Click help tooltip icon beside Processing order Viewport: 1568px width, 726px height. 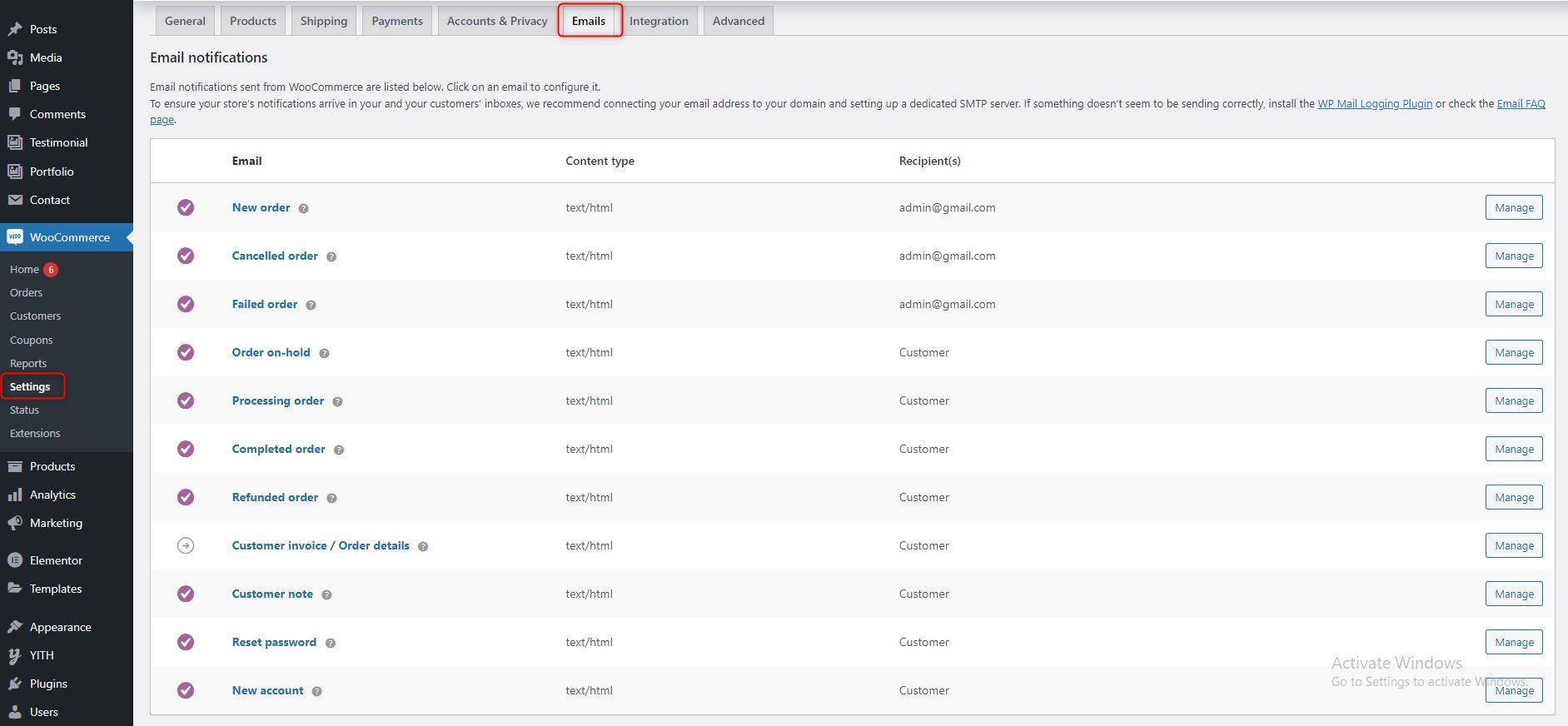(x=337, y=402)
